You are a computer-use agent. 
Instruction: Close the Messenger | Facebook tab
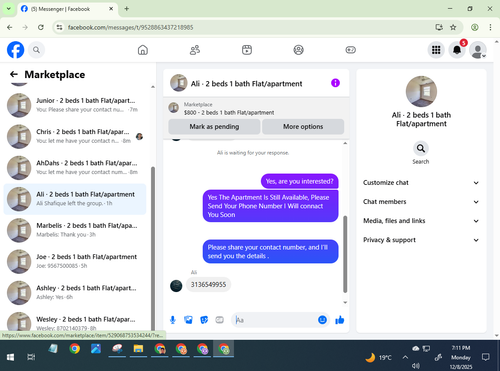point(111,9)
